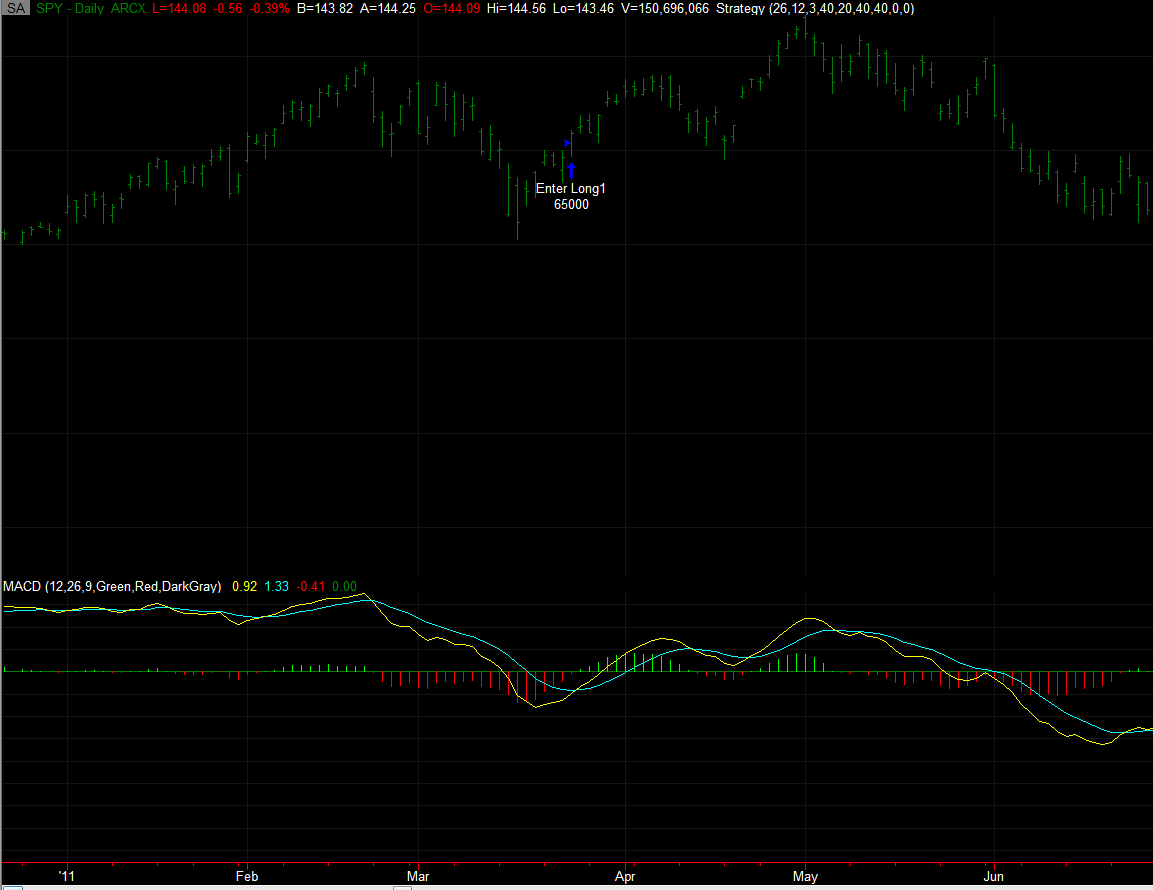Click the net change '-0.56' value
1153x890 pixels.
tap(228, 8)
